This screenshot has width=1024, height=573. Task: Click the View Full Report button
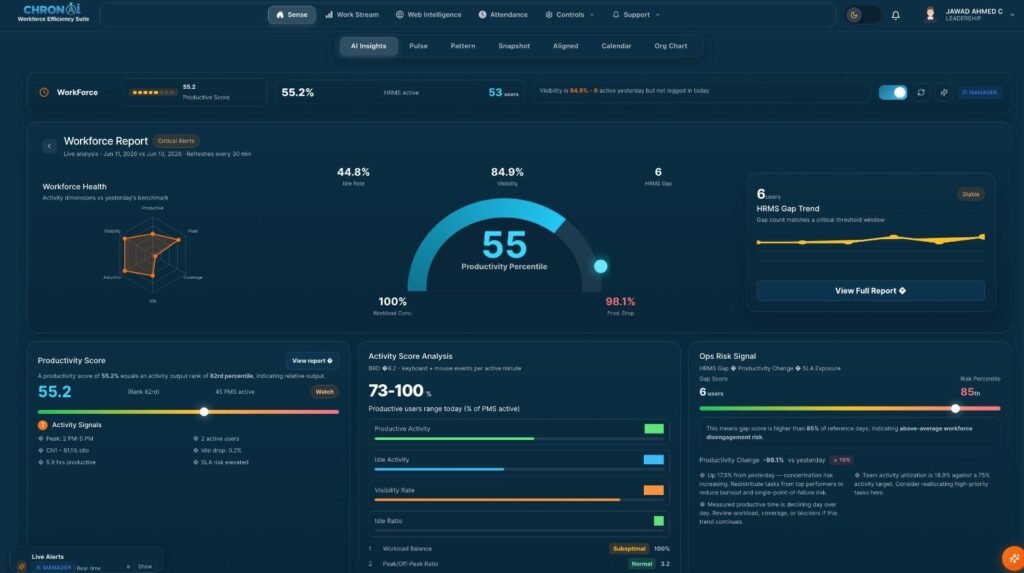click(870, 291)
